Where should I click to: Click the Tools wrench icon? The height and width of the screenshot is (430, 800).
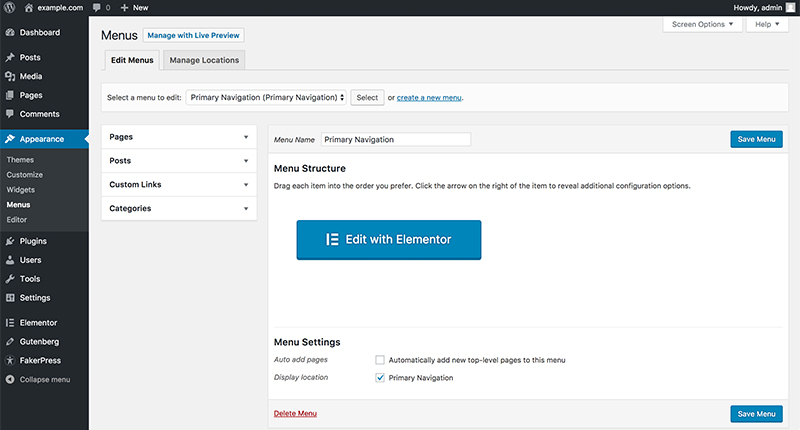tap(10, 279)
